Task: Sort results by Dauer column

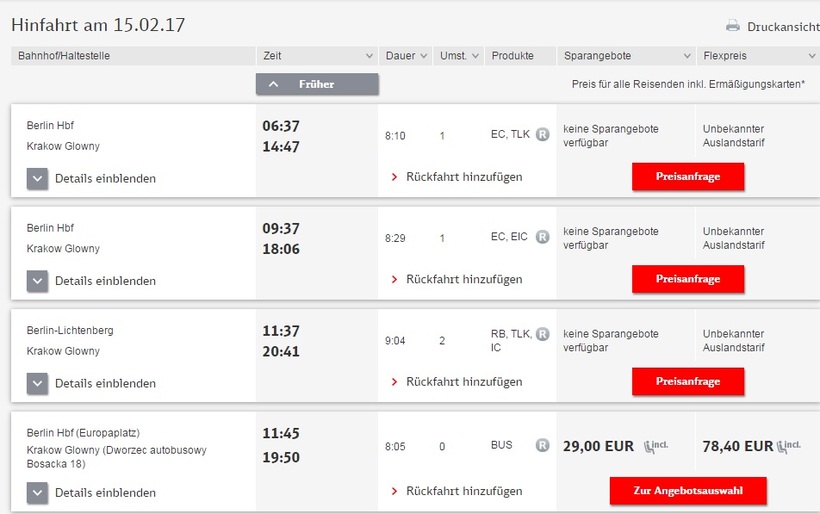Action: (x=407, y=56)
